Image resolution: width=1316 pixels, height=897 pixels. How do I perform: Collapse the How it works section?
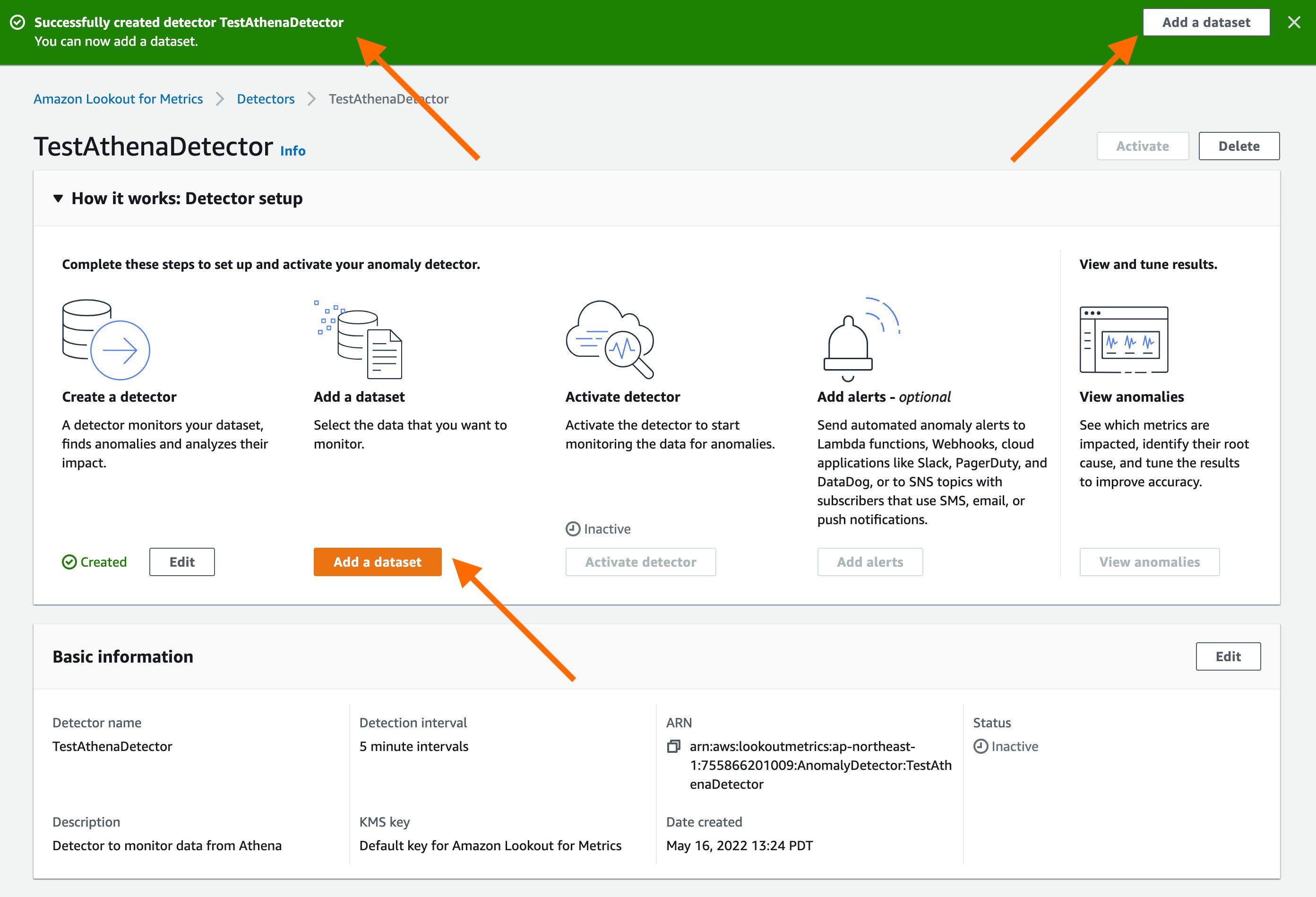tap(58, 198)
